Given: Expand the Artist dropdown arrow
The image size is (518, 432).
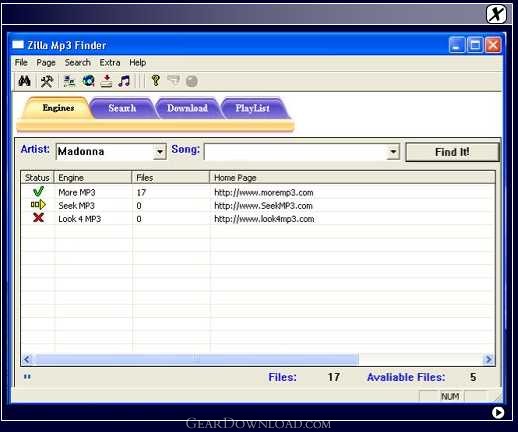Looking at the screenshot, I should coord(160,152).
